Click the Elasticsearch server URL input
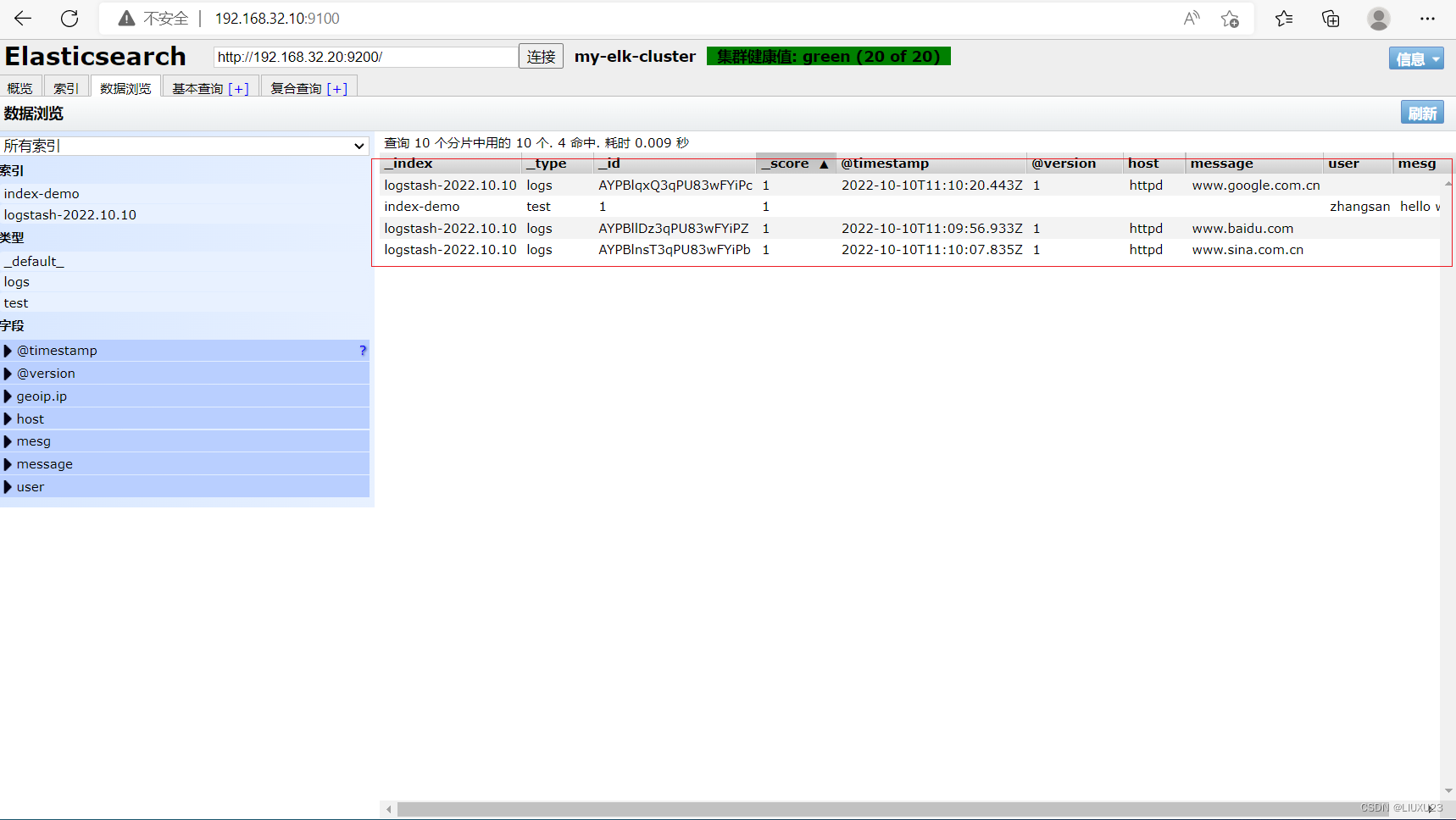This screenshot has height=820, width=1456. (x=365, y=57)
